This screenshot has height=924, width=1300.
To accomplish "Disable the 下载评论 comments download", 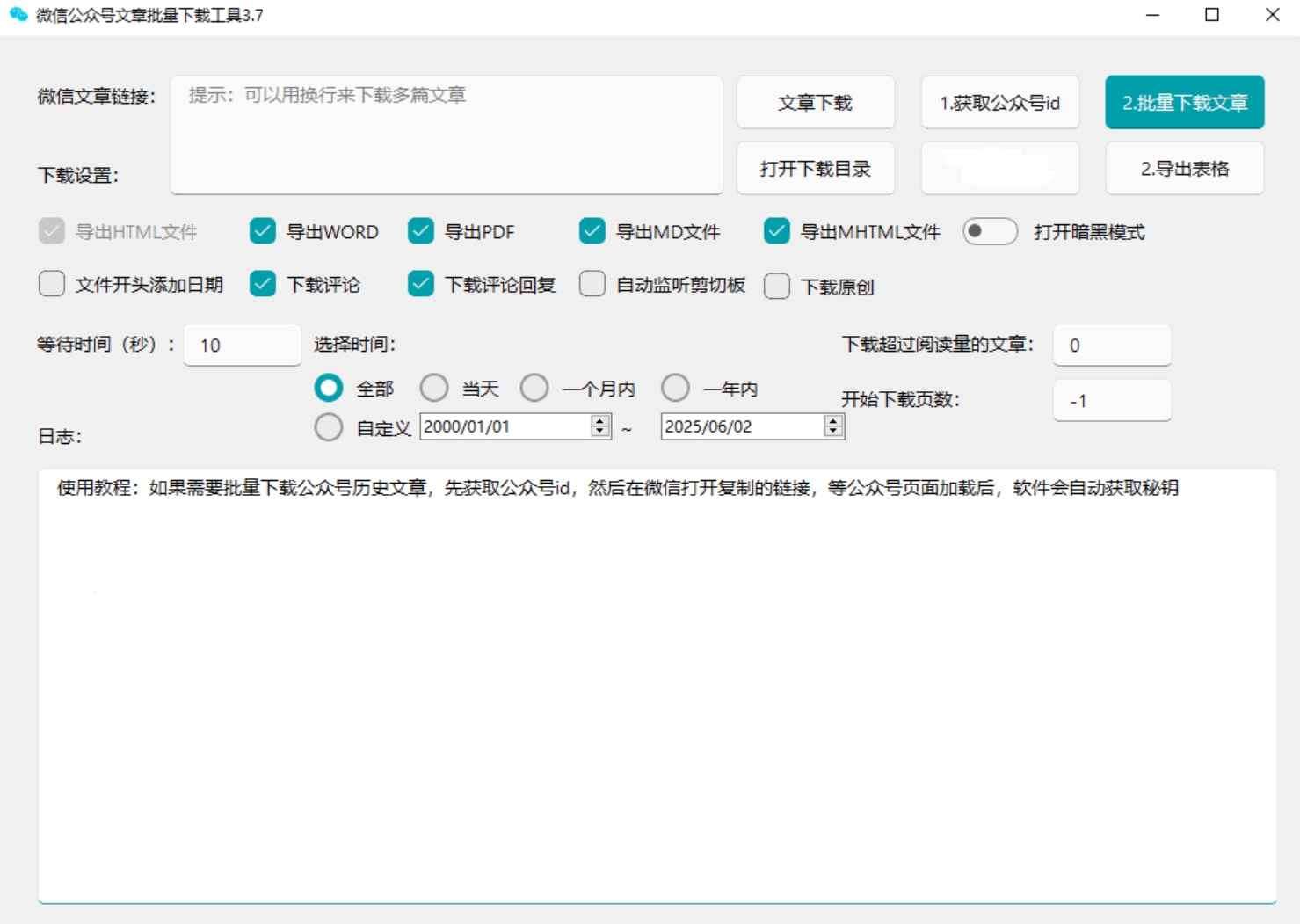I will [262, 284].
